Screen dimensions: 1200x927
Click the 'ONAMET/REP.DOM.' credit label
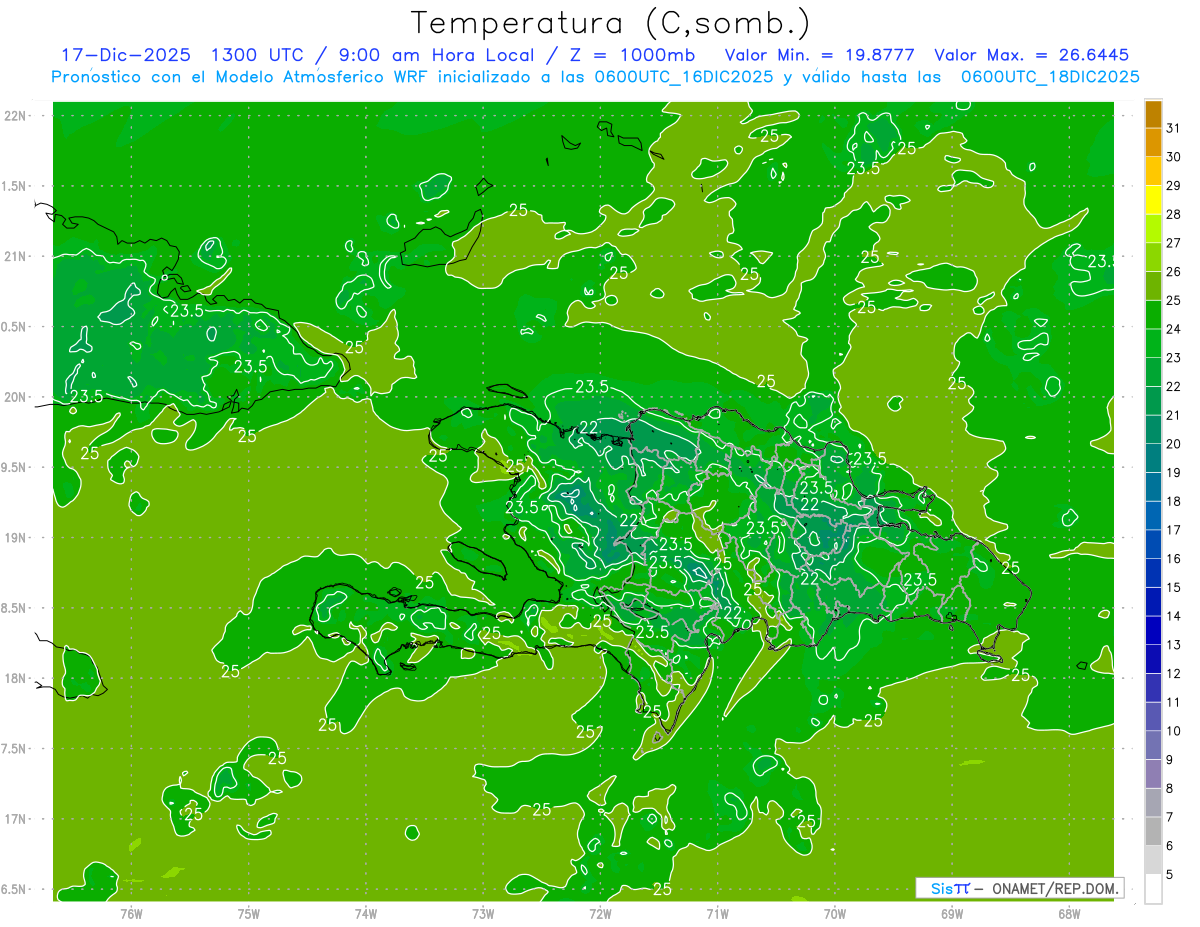1056,888
